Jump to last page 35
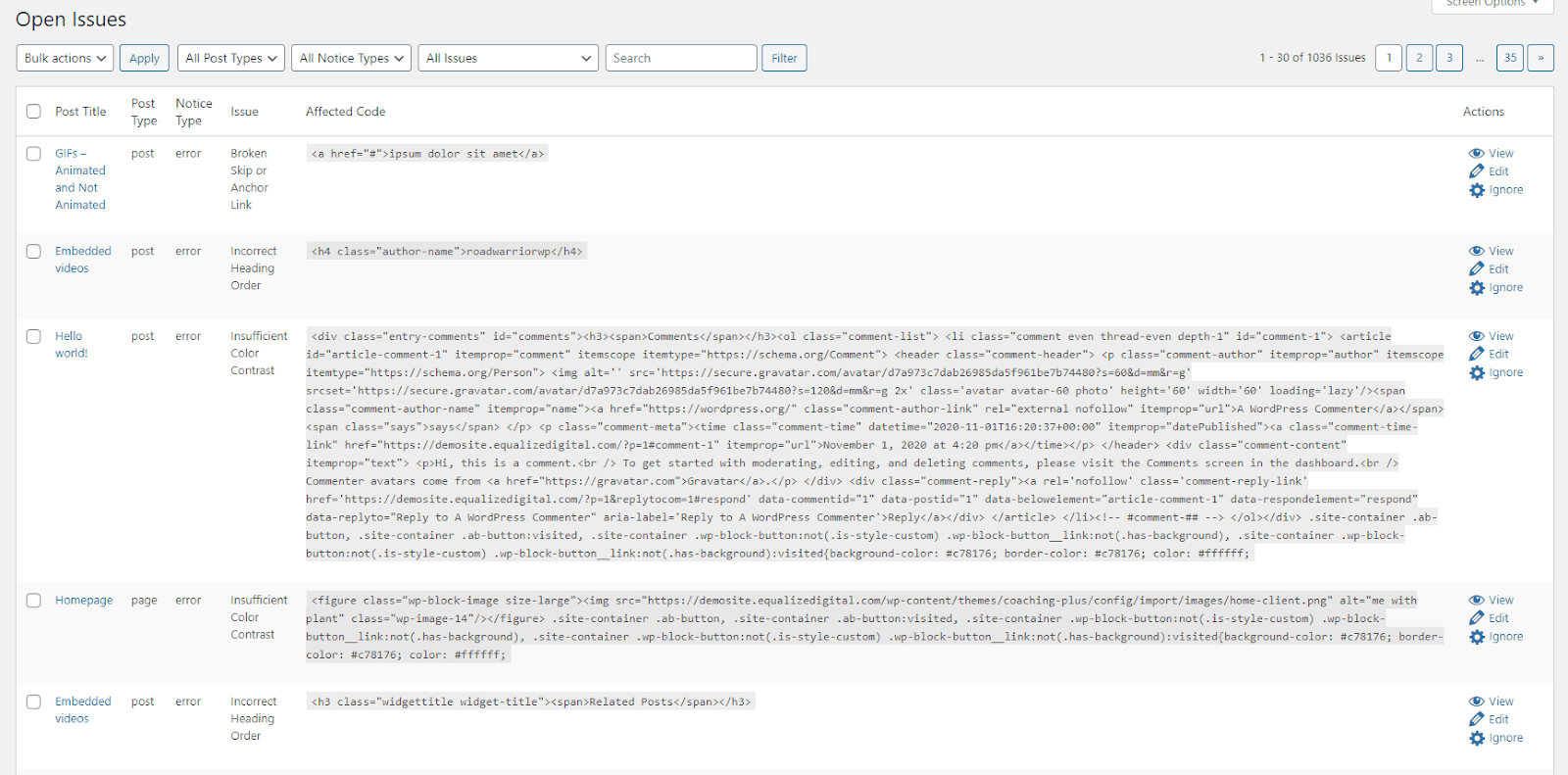 click(x=1509, y=58)
